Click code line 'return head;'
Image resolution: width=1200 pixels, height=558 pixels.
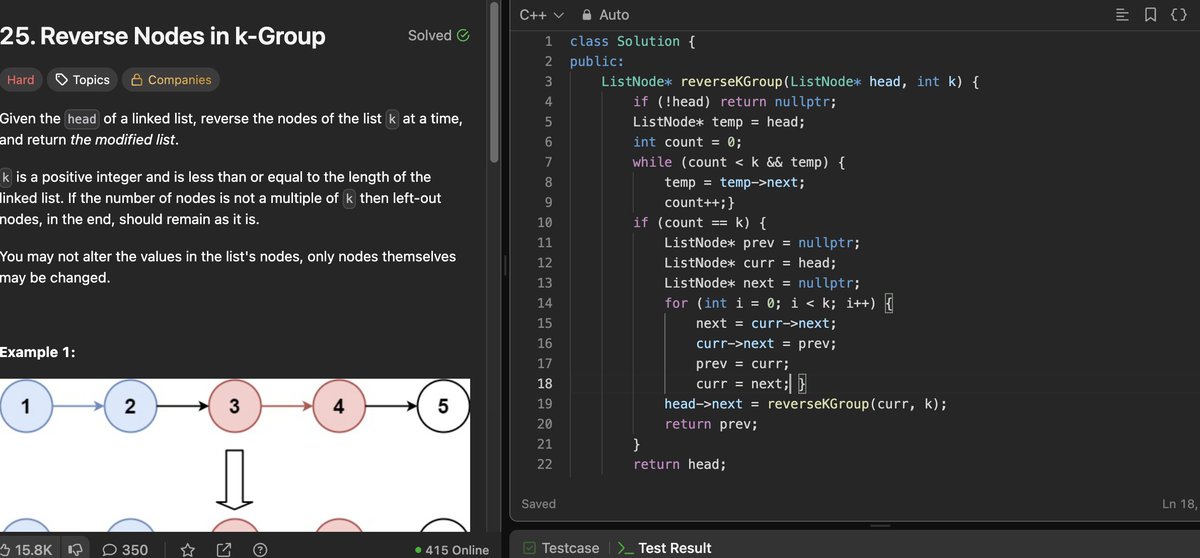click(679, 464)
